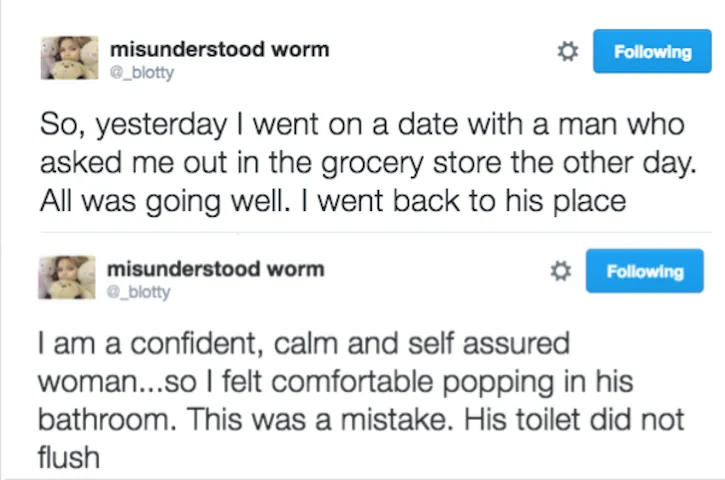Click the profile avatar on the second tweet
This screenshot has height=480, width=725.
(x=67, y=277)
